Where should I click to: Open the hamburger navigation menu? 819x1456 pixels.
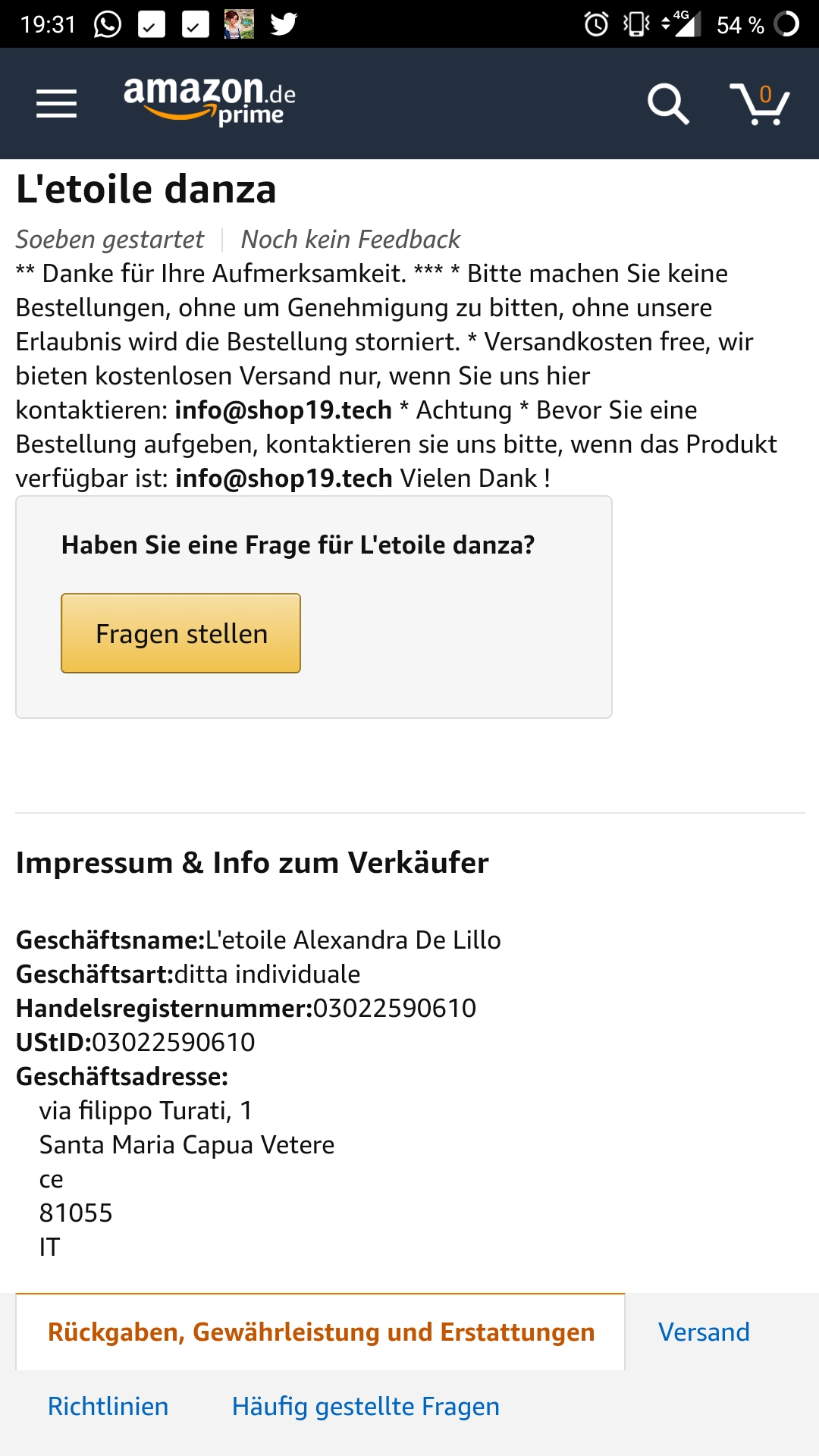tap(56, 104)
